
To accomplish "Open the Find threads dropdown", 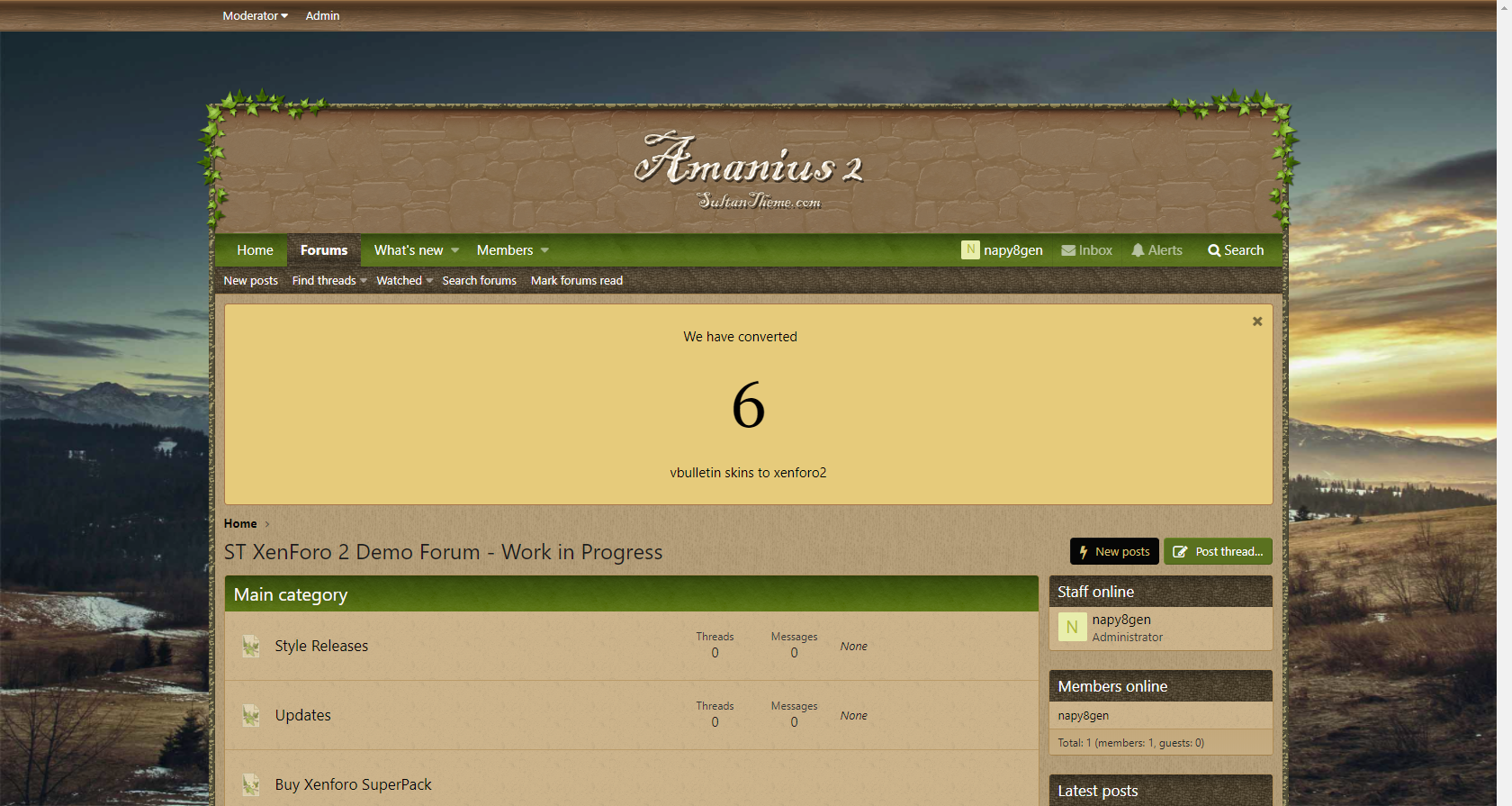I will [329, 280].
